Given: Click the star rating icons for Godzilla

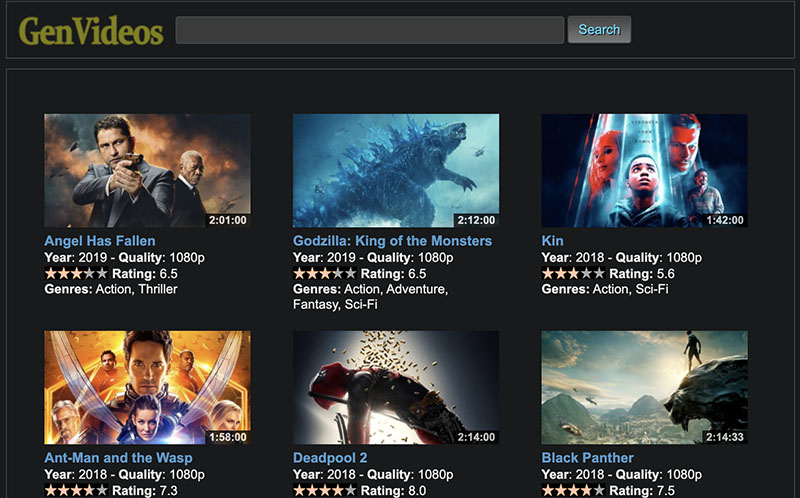Looking at the screenshot, I should point(324,273).
